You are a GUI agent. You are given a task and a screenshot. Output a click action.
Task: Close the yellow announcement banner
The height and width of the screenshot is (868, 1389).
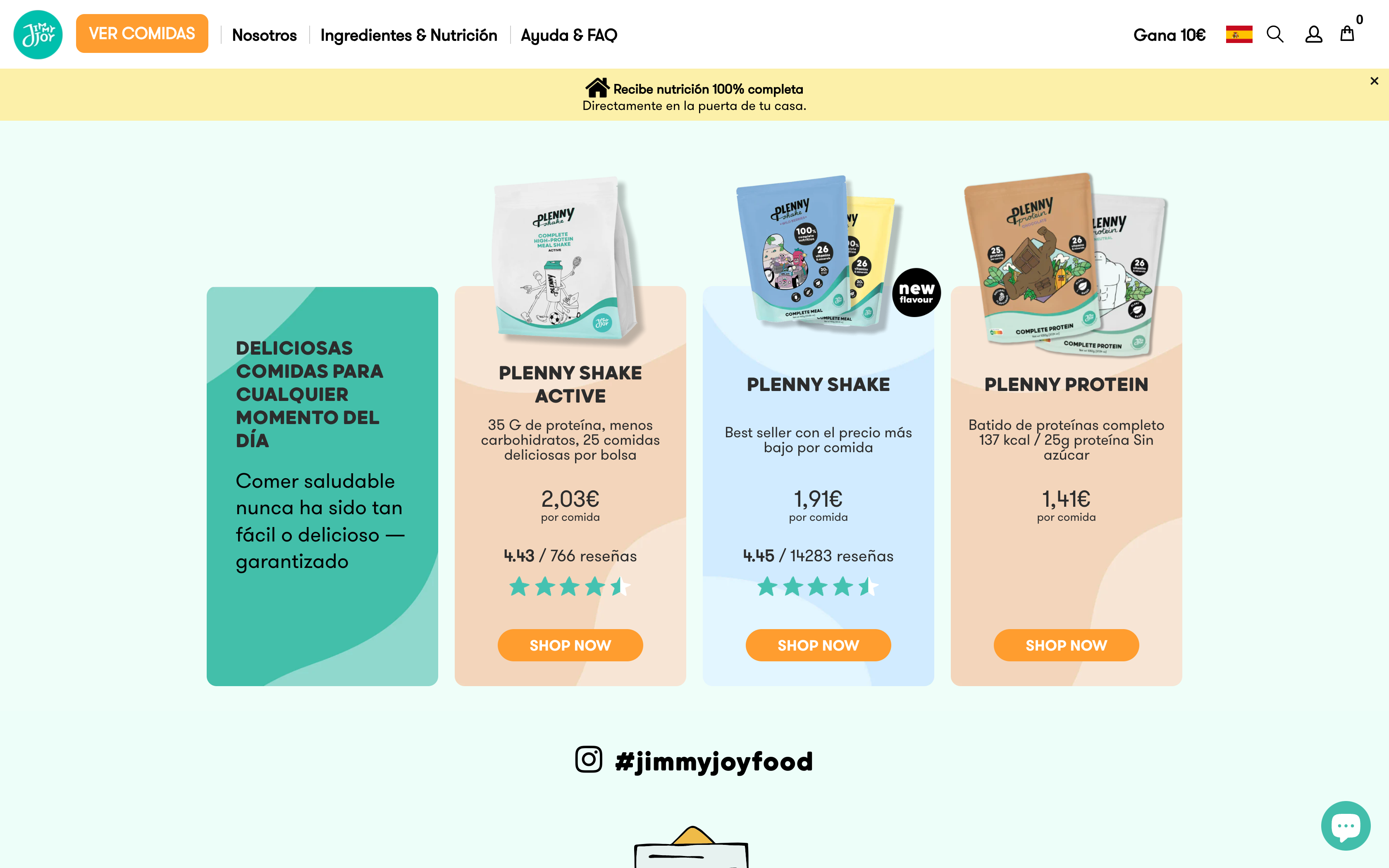click(x=1374, y=81)
